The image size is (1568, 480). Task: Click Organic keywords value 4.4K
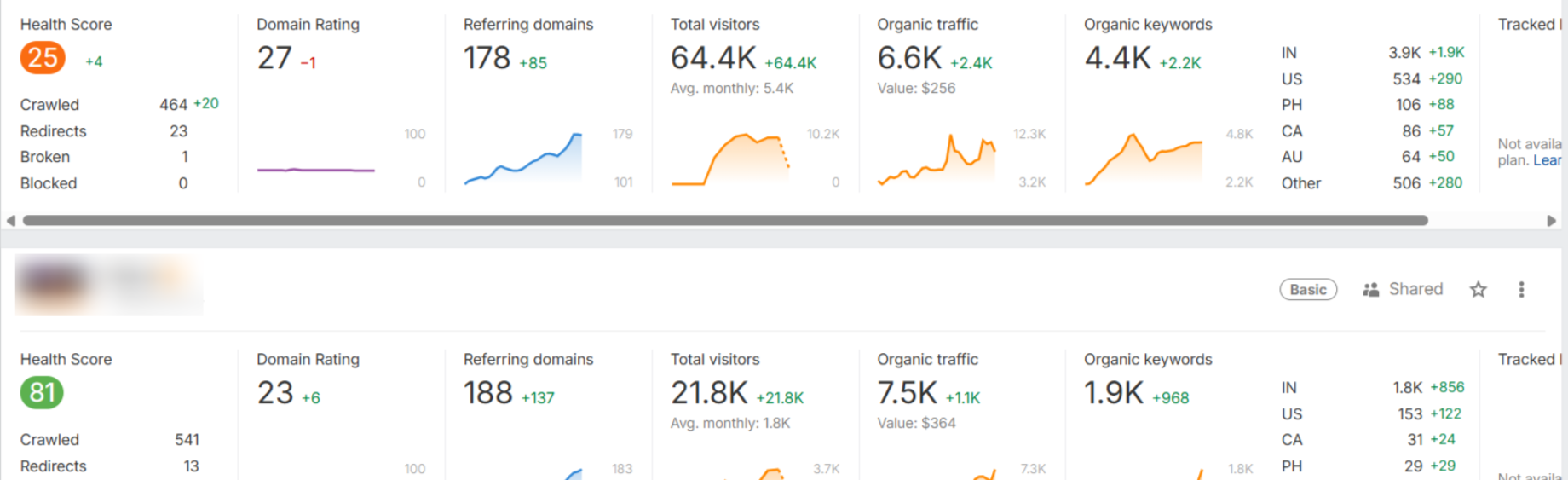1117,58
